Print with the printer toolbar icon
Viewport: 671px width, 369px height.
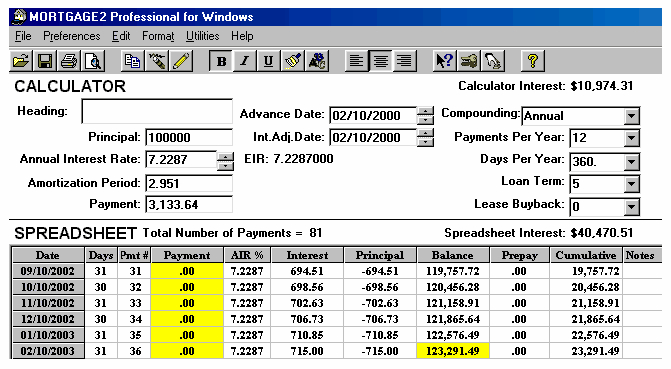point(68,61)
